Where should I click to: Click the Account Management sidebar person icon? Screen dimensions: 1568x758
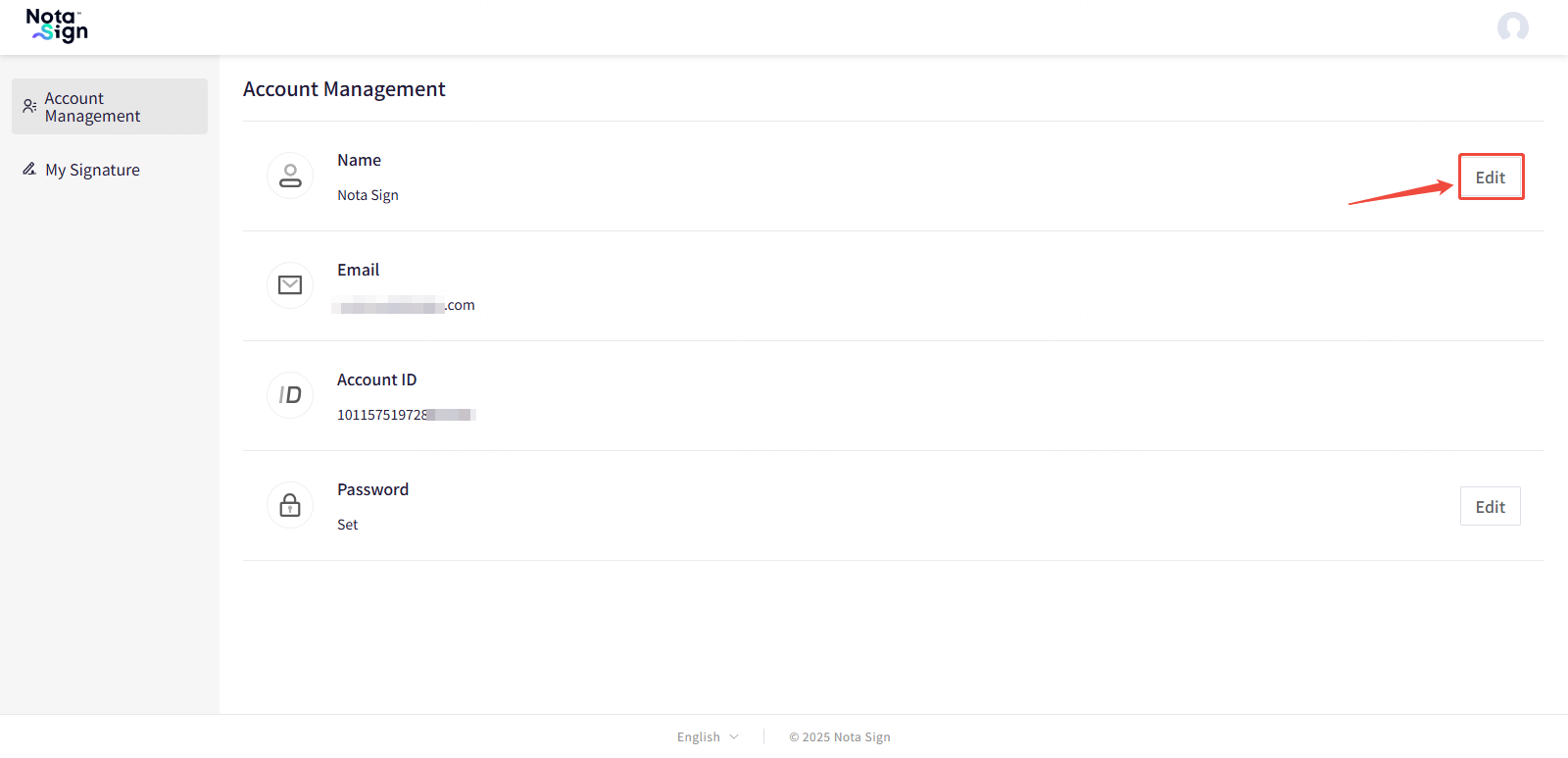(29, 106)
